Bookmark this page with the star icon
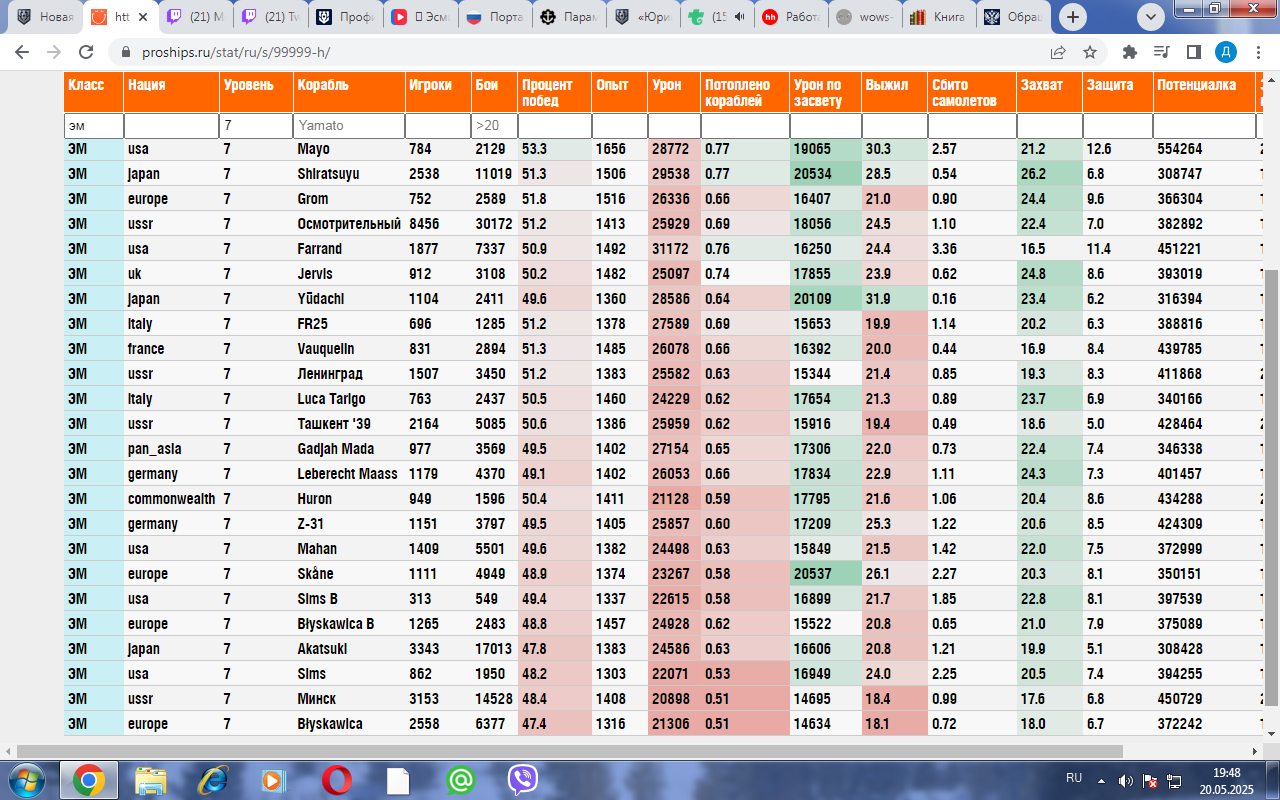This screenshot has height=800, width=1280. tap(1090, 52)
